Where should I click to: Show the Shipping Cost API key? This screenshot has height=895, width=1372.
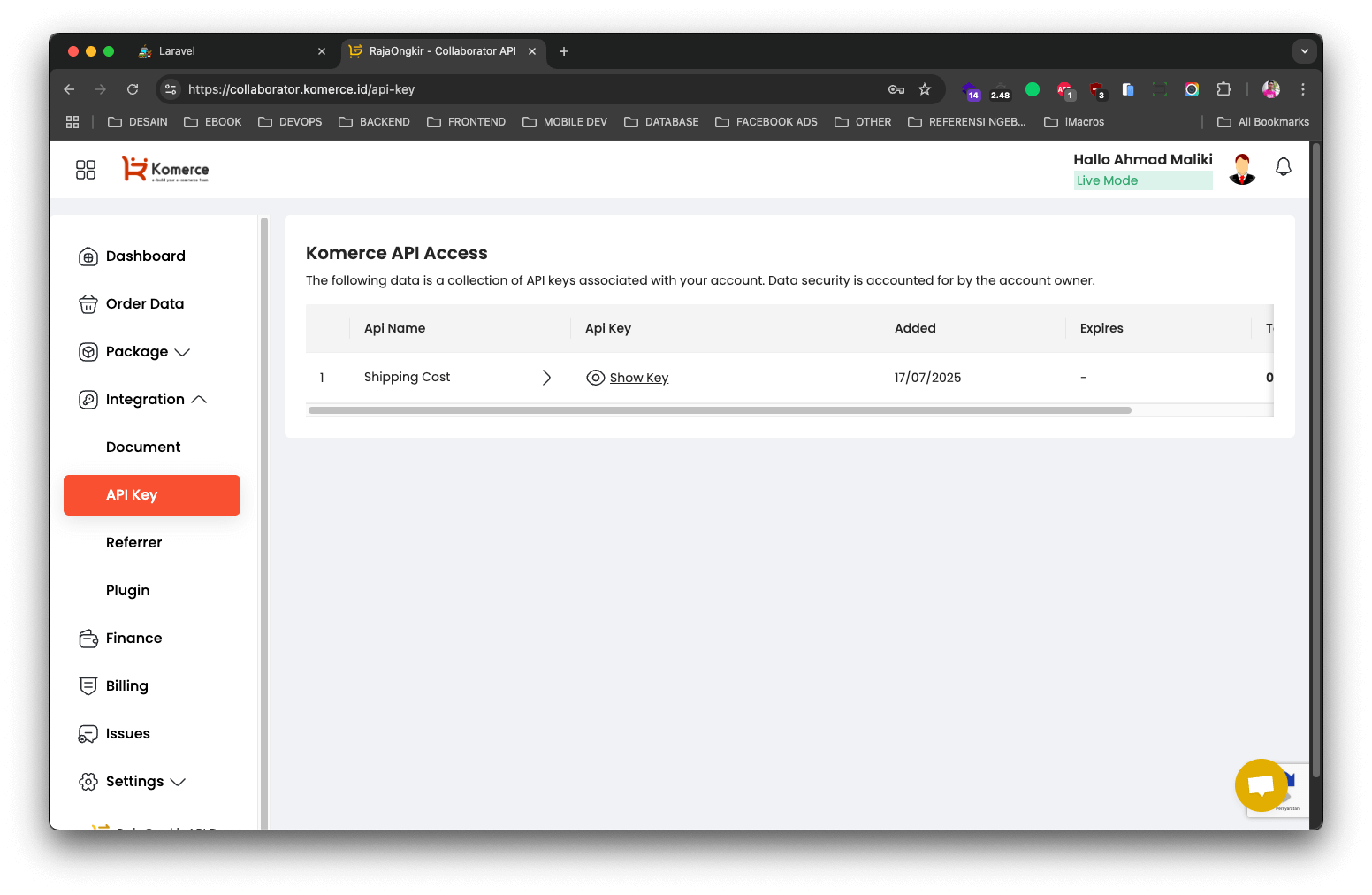click(x=639, y=378)
